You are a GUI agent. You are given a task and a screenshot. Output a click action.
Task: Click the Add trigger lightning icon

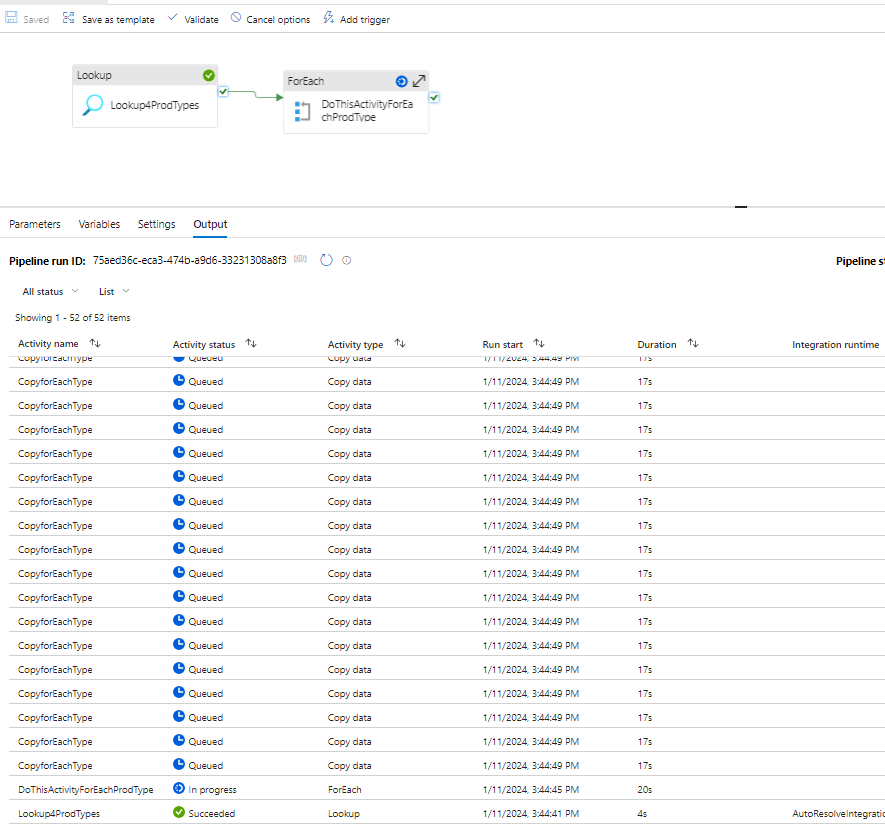(x=329, y=19)
